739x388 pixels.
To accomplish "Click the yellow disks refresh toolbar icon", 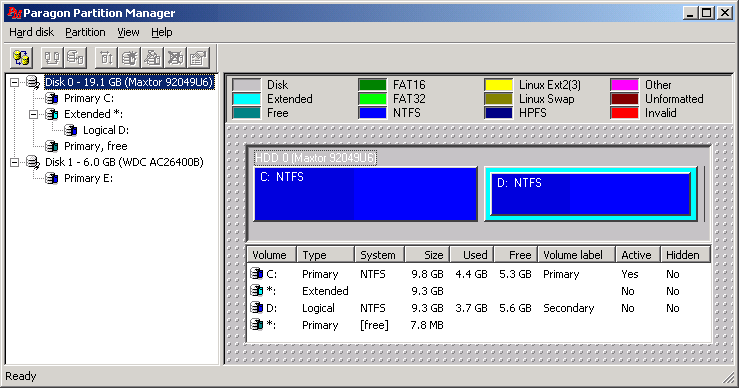I will pos(21,58).
